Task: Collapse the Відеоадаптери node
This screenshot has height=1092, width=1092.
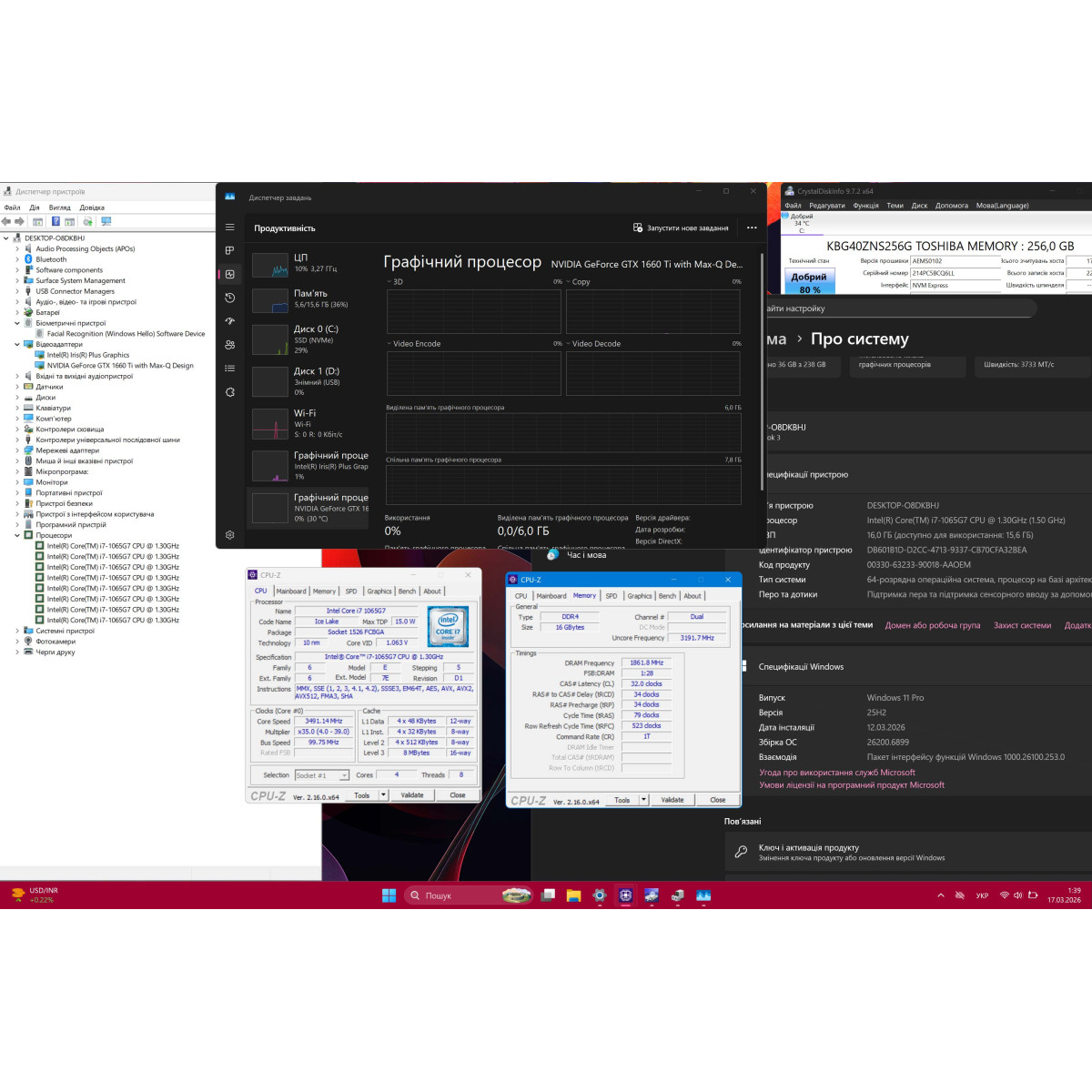Action: [17, 344]
